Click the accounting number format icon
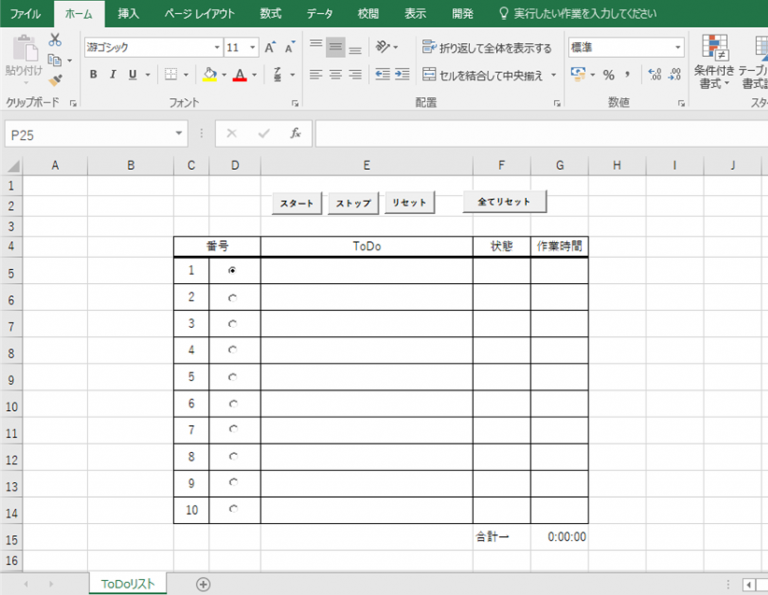This screenshot has width=768, height=595. (578, 74)
